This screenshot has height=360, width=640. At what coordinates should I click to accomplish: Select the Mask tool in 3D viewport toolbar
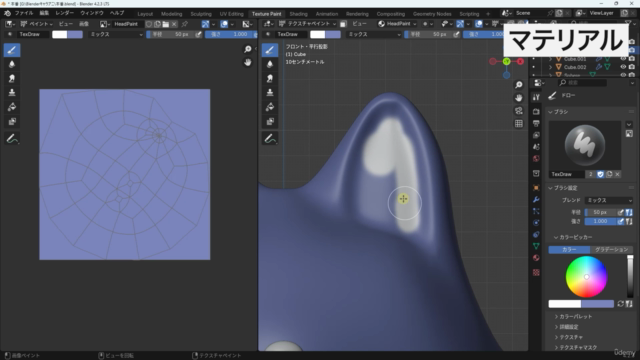point(270,122)
